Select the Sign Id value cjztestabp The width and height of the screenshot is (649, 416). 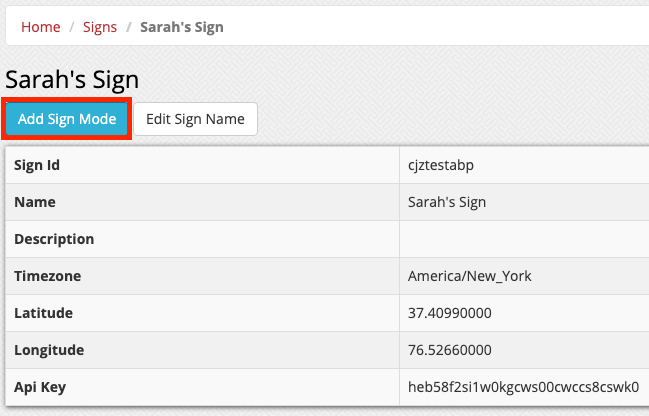[441, 165]
